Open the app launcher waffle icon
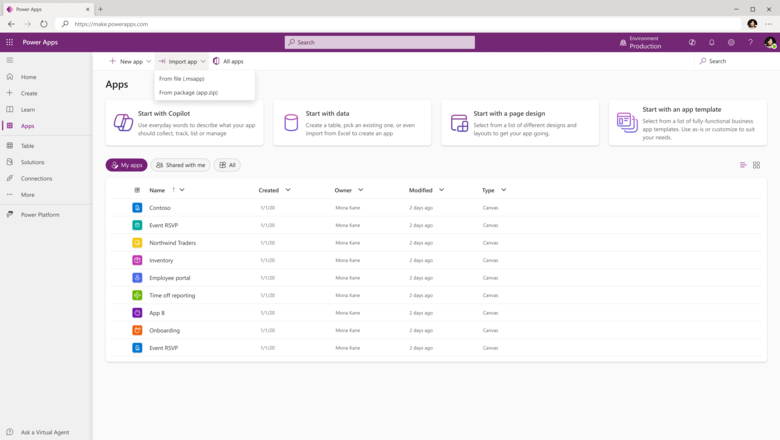Image resolution: width=780 pixels, height=440 pixels. (x=9, y=42)
